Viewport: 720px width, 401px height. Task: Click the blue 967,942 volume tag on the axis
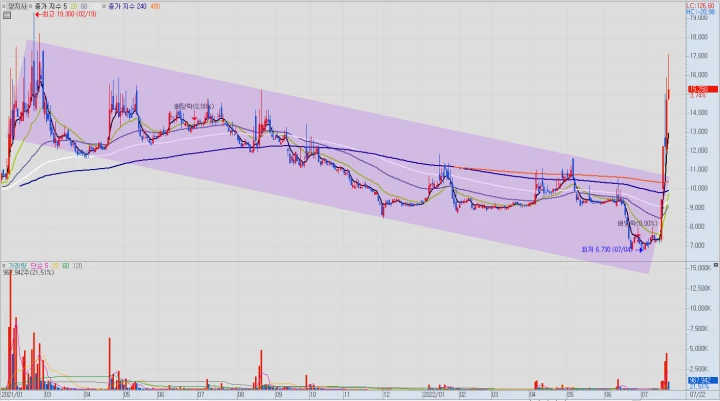click(703, 380)
